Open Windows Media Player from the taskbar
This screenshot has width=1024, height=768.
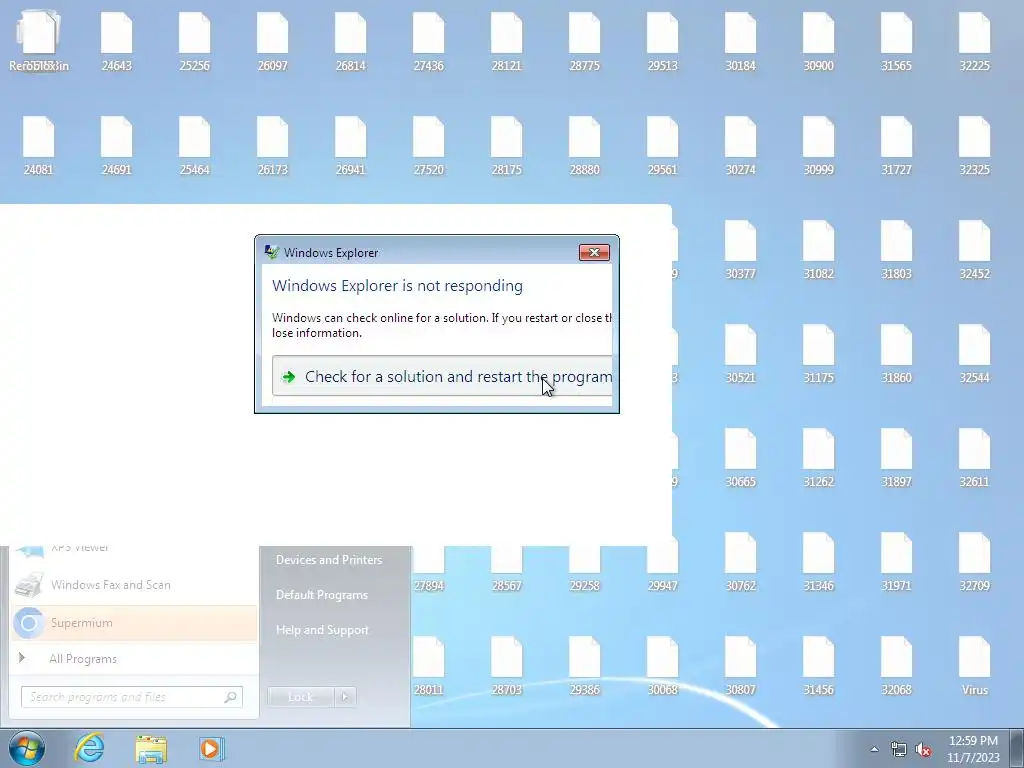(x=211, y=748)
